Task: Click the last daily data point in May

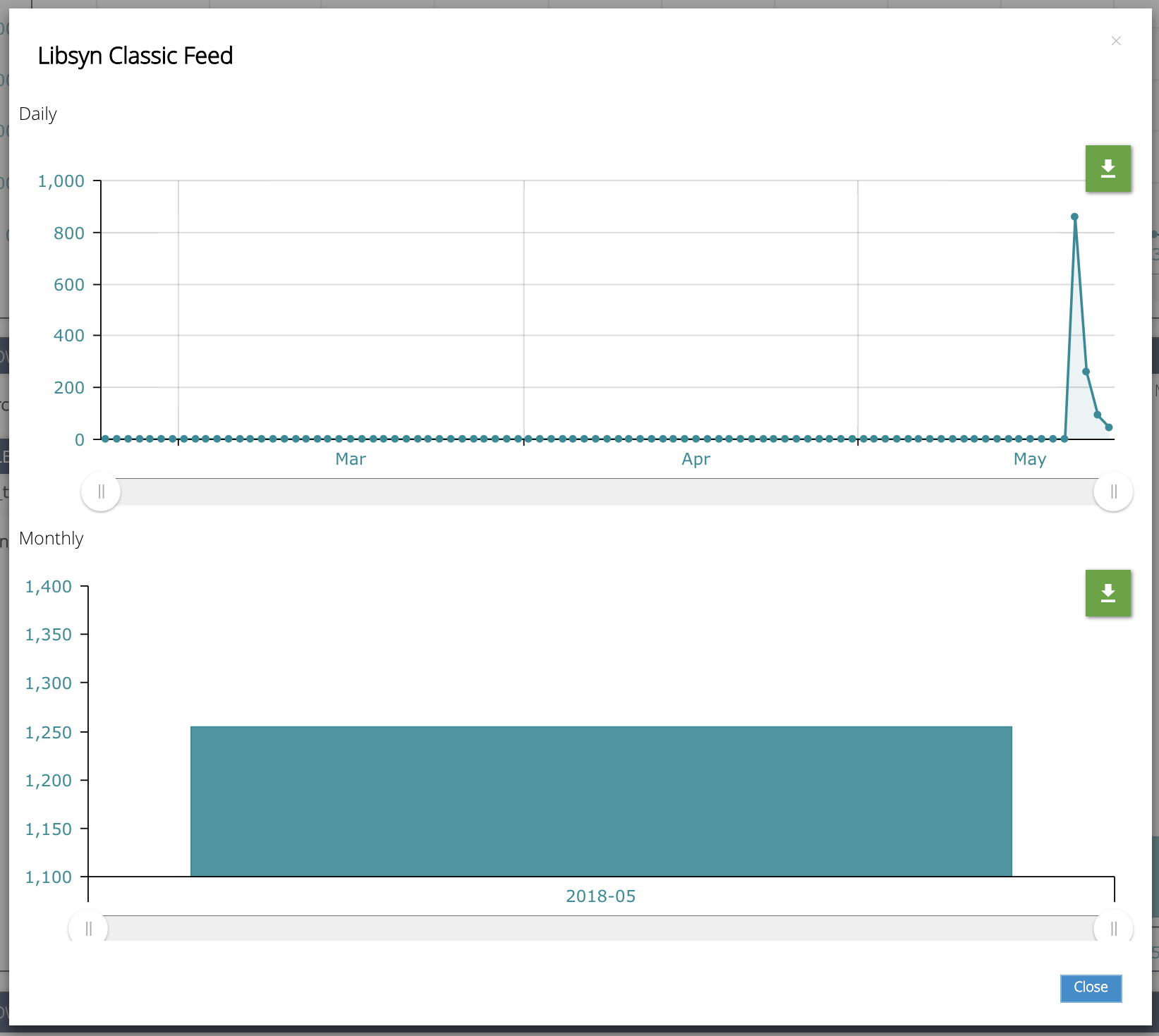Action: click(1109, 427)
